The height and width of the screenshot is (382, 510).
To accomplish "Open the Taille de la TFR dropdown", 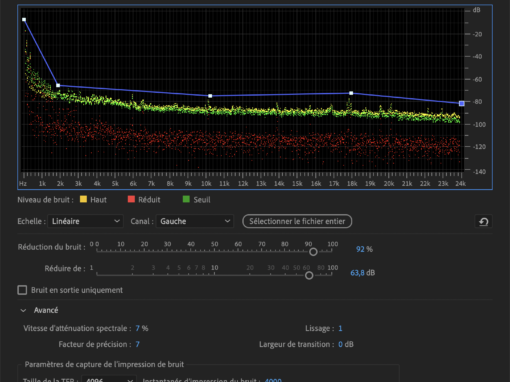I will [108, 379].
